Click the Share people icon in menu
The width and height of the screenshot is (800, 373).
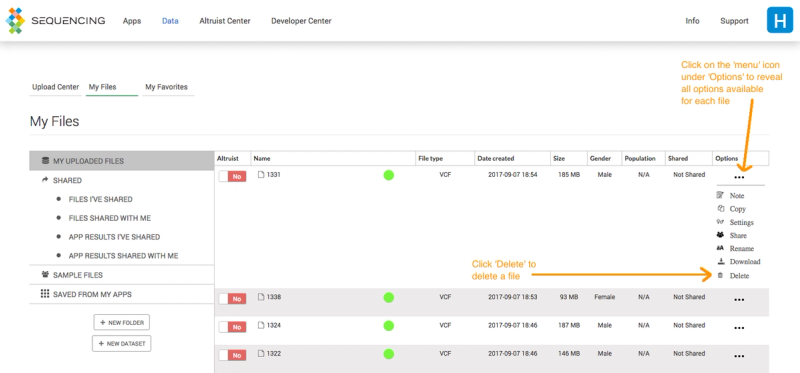720,235
